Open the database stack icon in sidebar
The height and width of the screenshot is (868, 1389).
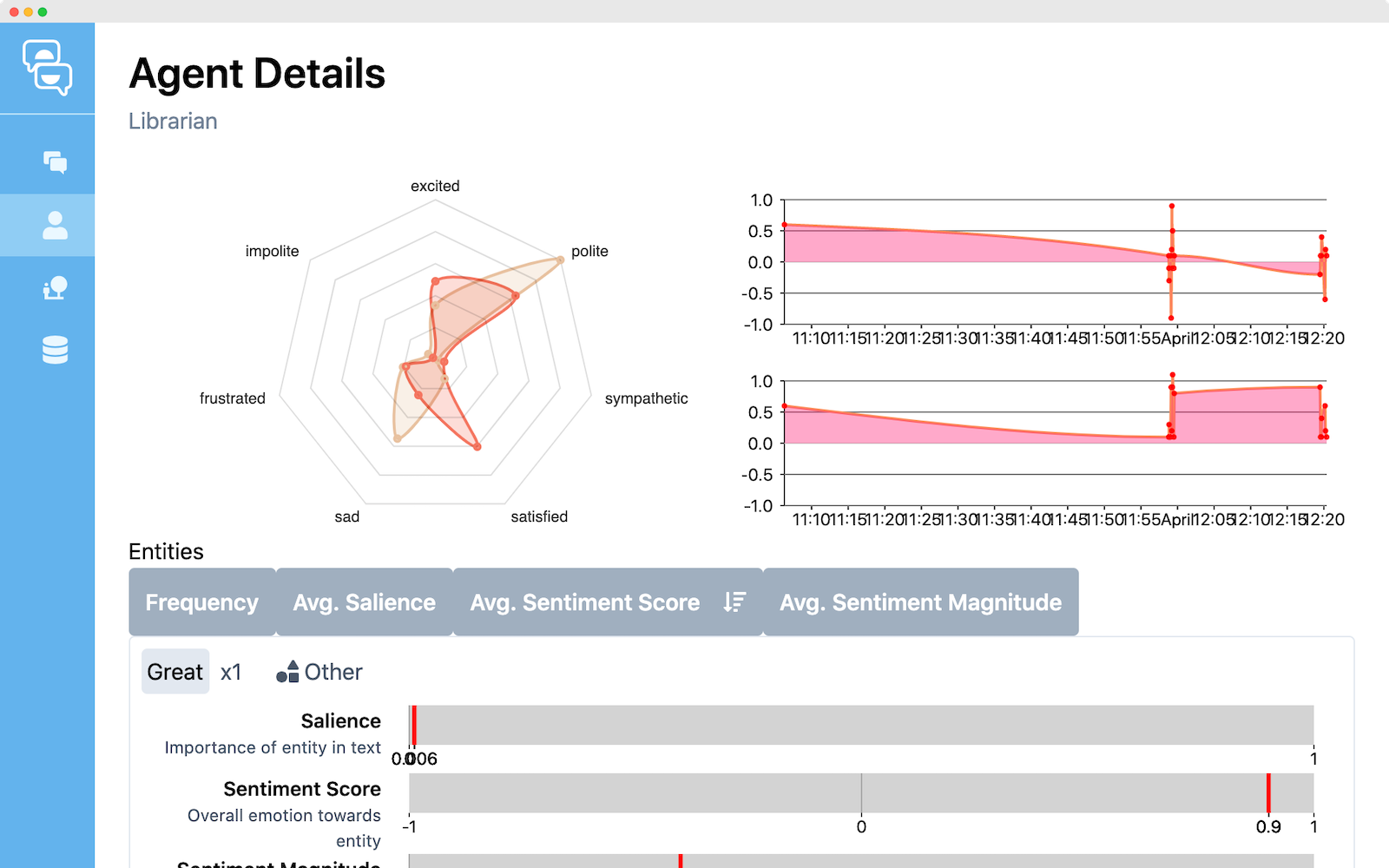tap(55, 350)
